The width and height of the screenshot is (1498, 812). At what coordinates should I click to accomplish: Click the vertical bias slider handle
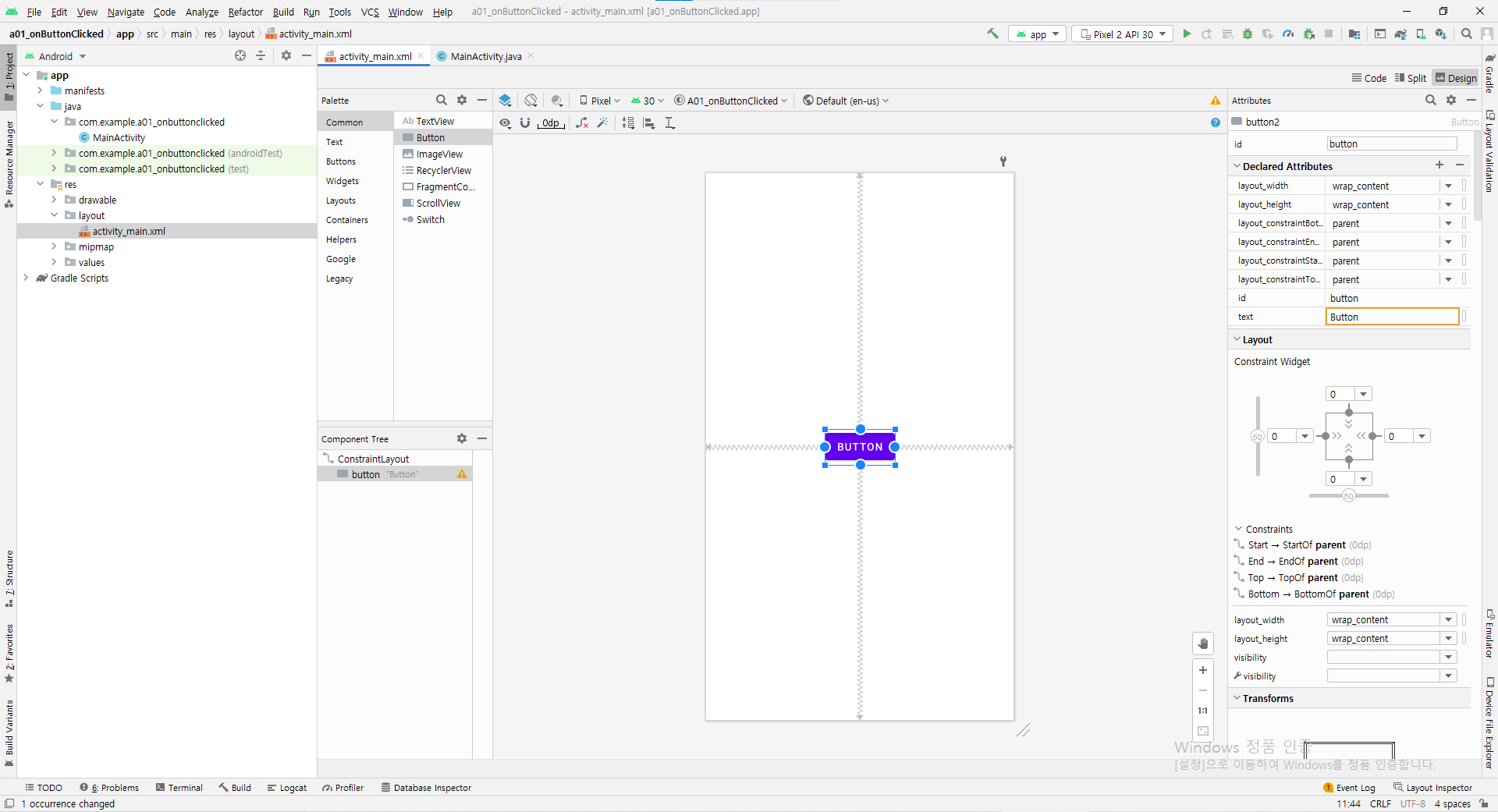pos(1258,436)
